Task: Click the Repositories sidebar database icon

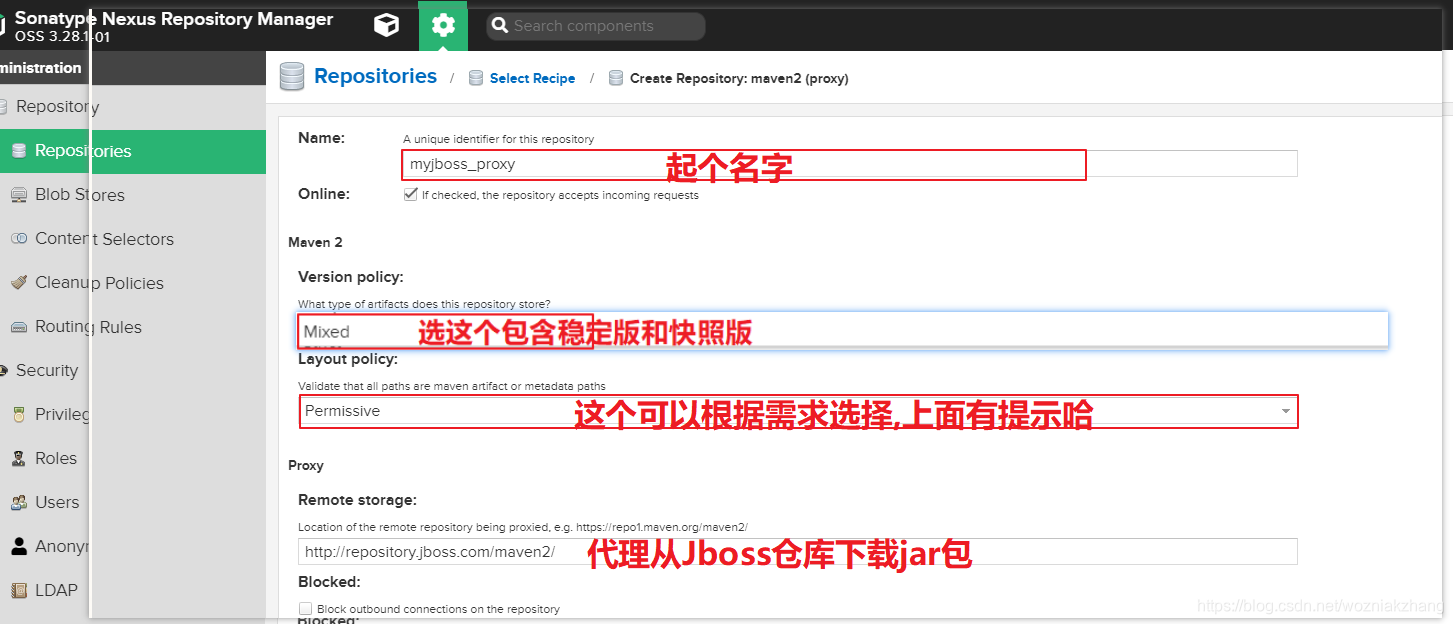Action: [18, 151]
